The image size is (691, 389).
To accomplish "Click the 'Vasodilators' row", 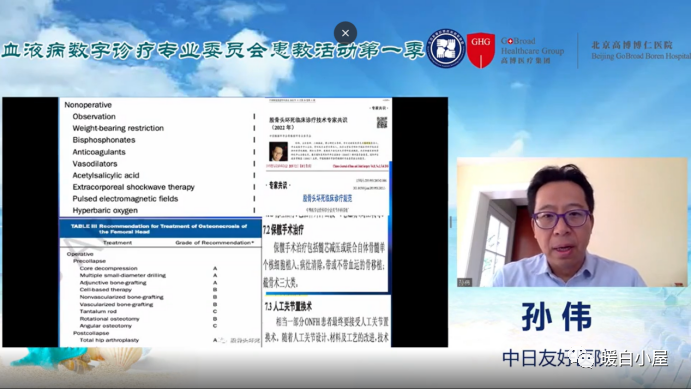I will click(x=163, y=163).
